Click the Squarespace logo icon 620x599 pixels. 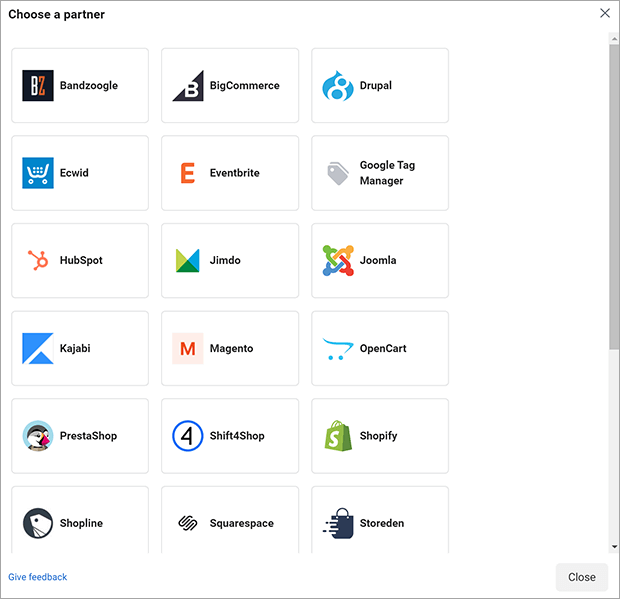[188, 523]
